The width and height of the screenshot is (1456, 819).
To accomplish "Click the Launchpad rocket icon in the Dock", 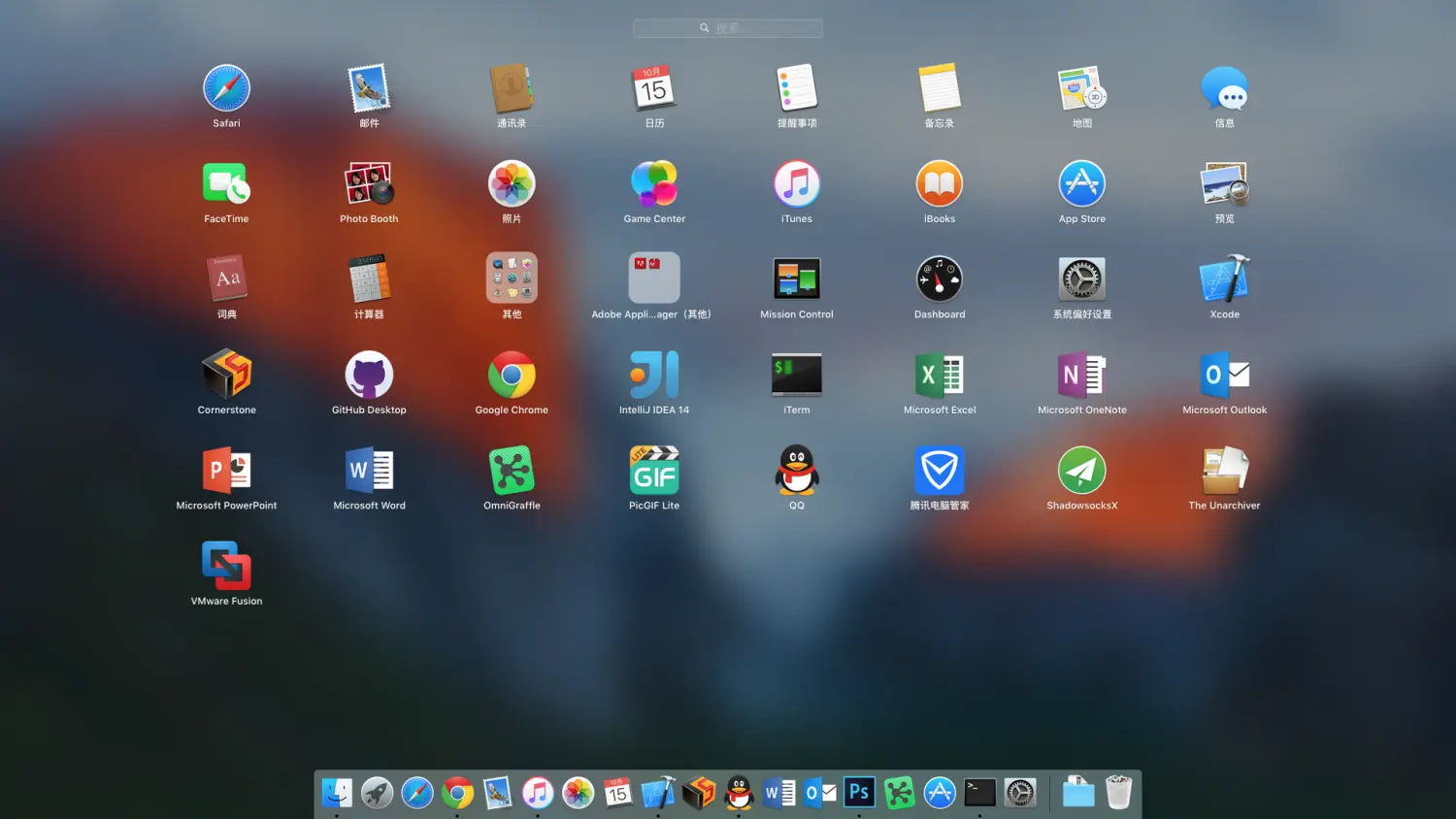I will [x=377, y=793].
